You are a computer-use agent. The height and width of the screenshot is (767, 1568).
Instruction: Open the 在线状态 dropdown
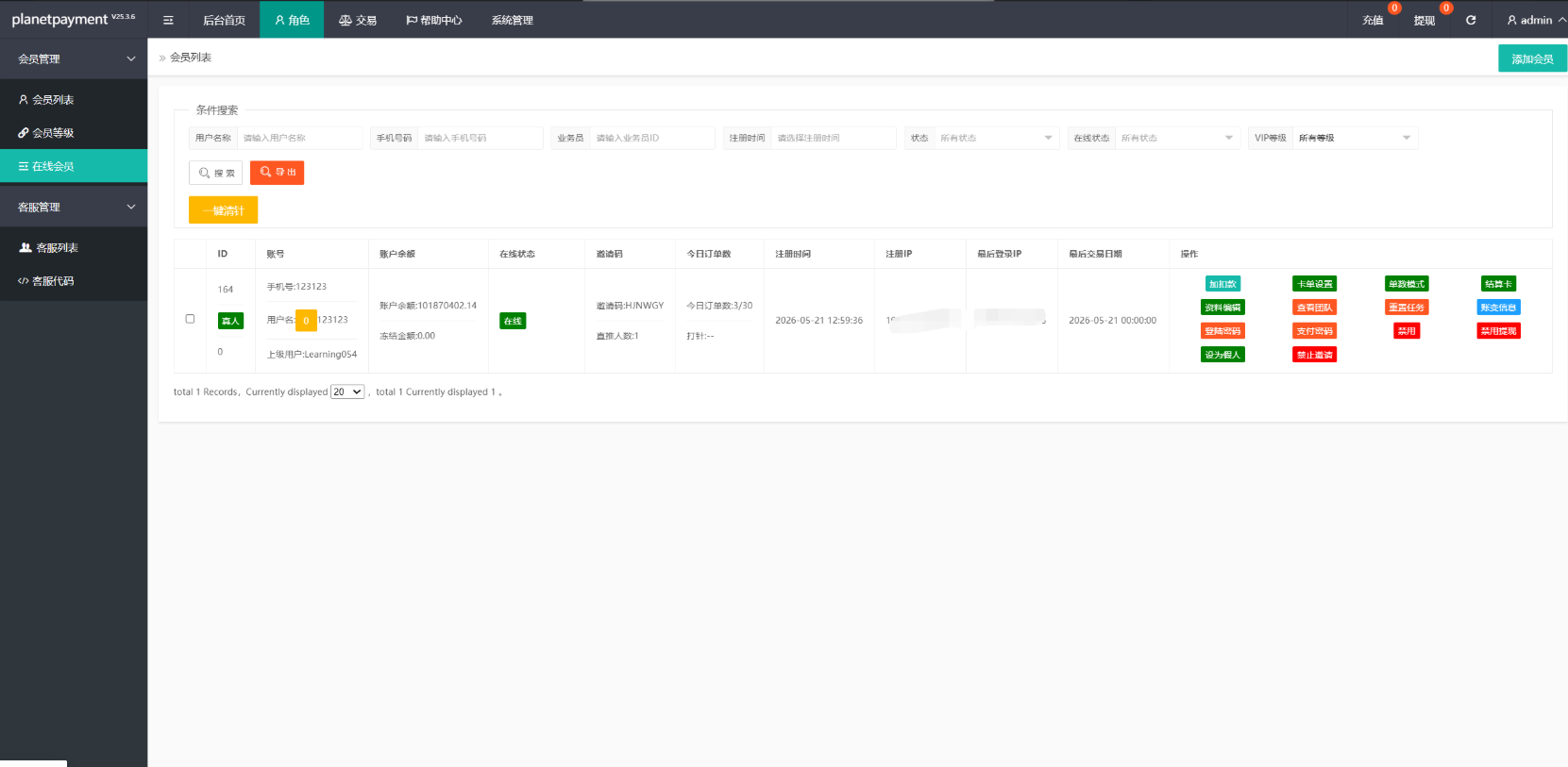1177,138
